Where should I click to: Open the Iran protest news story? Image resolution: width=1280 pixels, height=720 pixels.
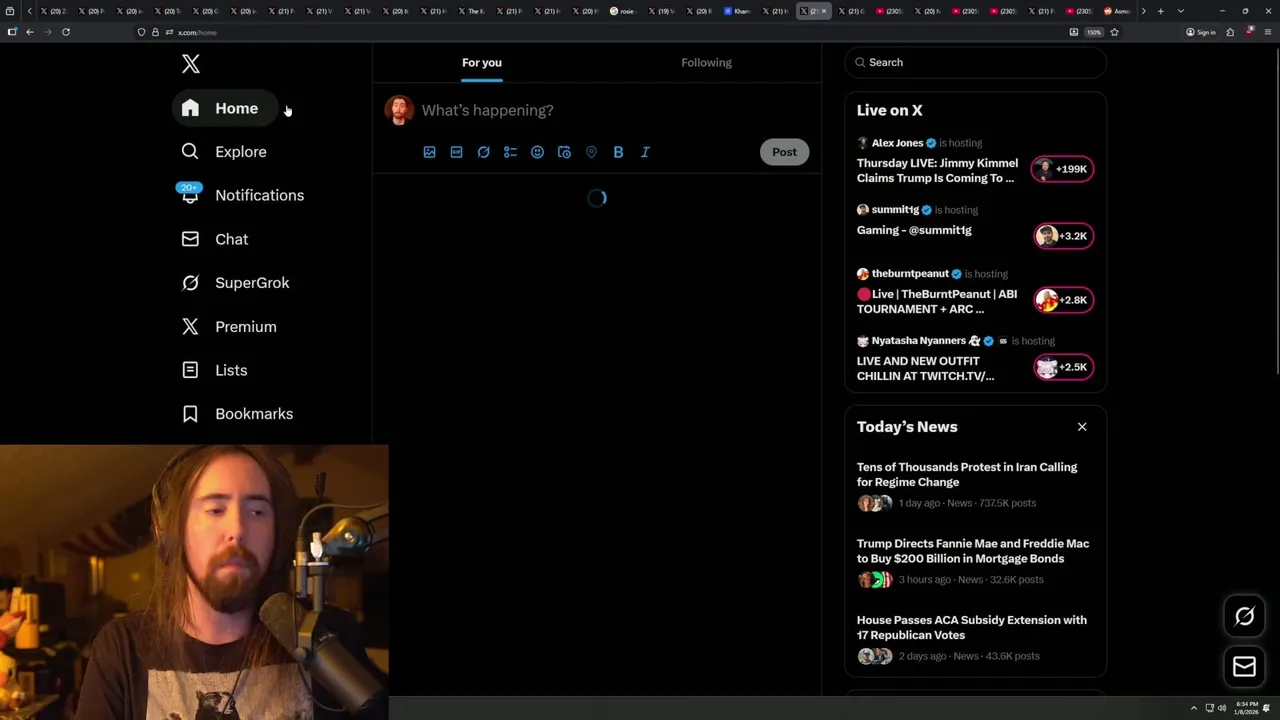tap(967, 474)
